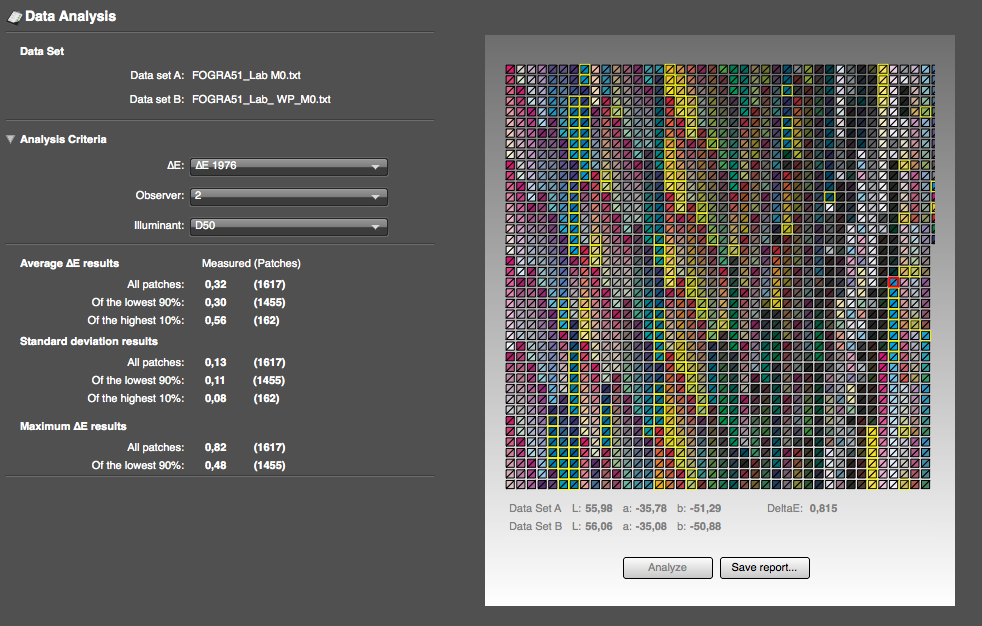Screen dimensions: 982x626
Task: Open the Illuminant D50 dropdown
Action: pos(288,226)
